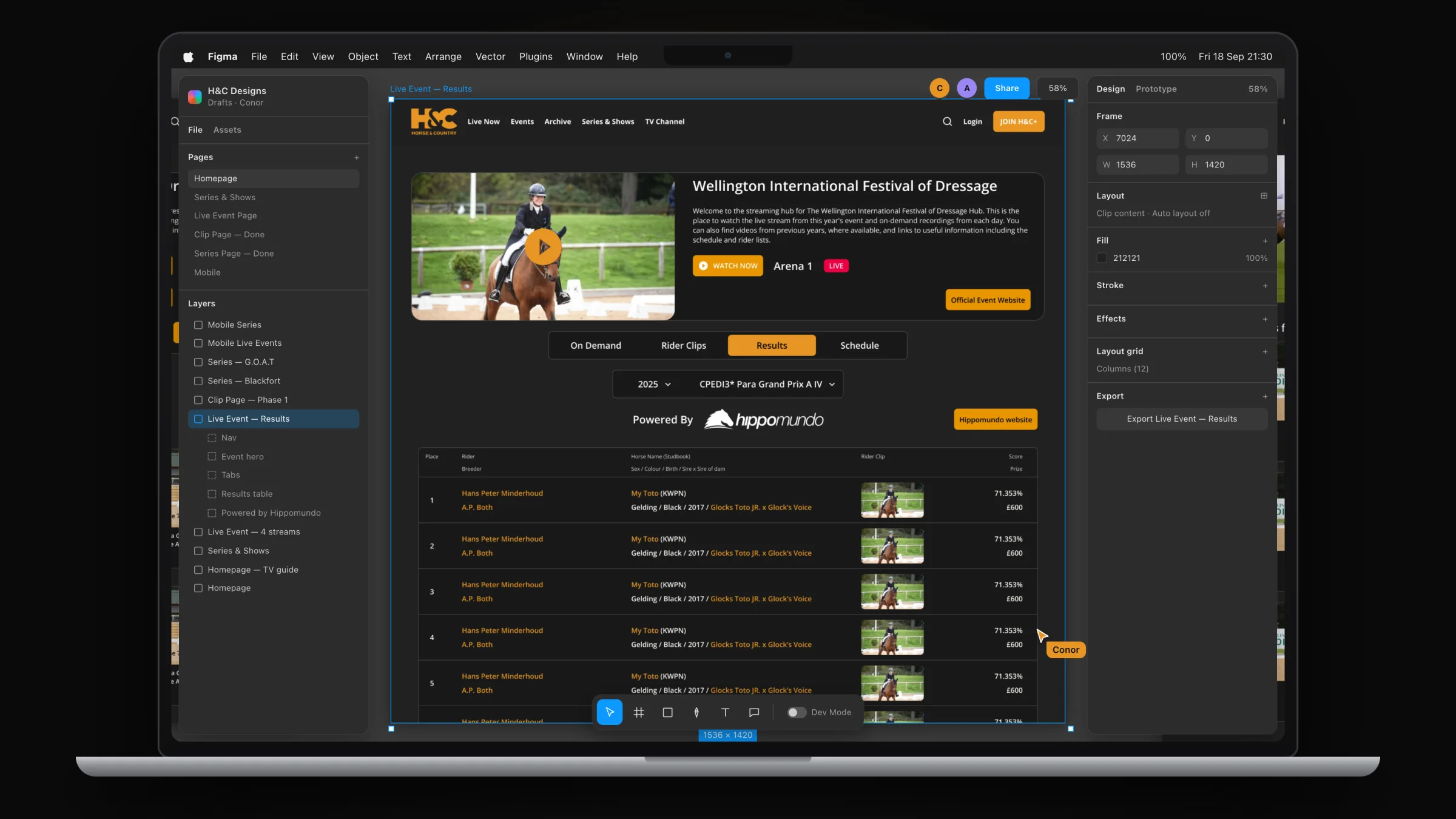Select the Rider Clips tab
The width and height of the screenshot is (1456, 819).
coord(684,345)
